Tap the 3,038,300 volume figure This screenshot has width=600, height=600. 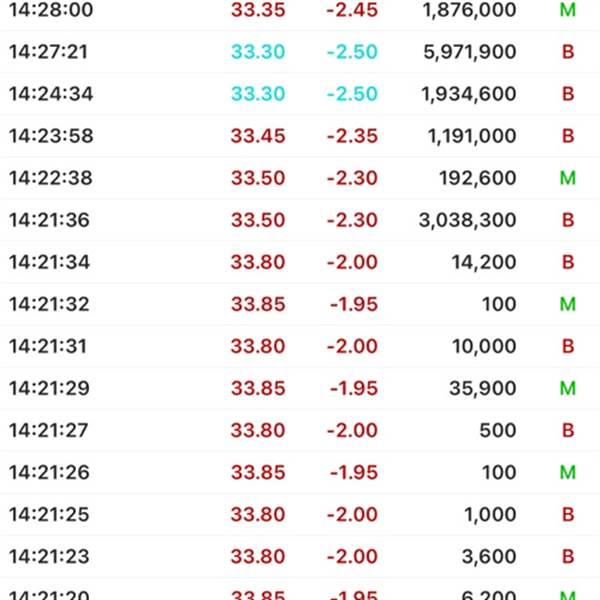[468, 220]
